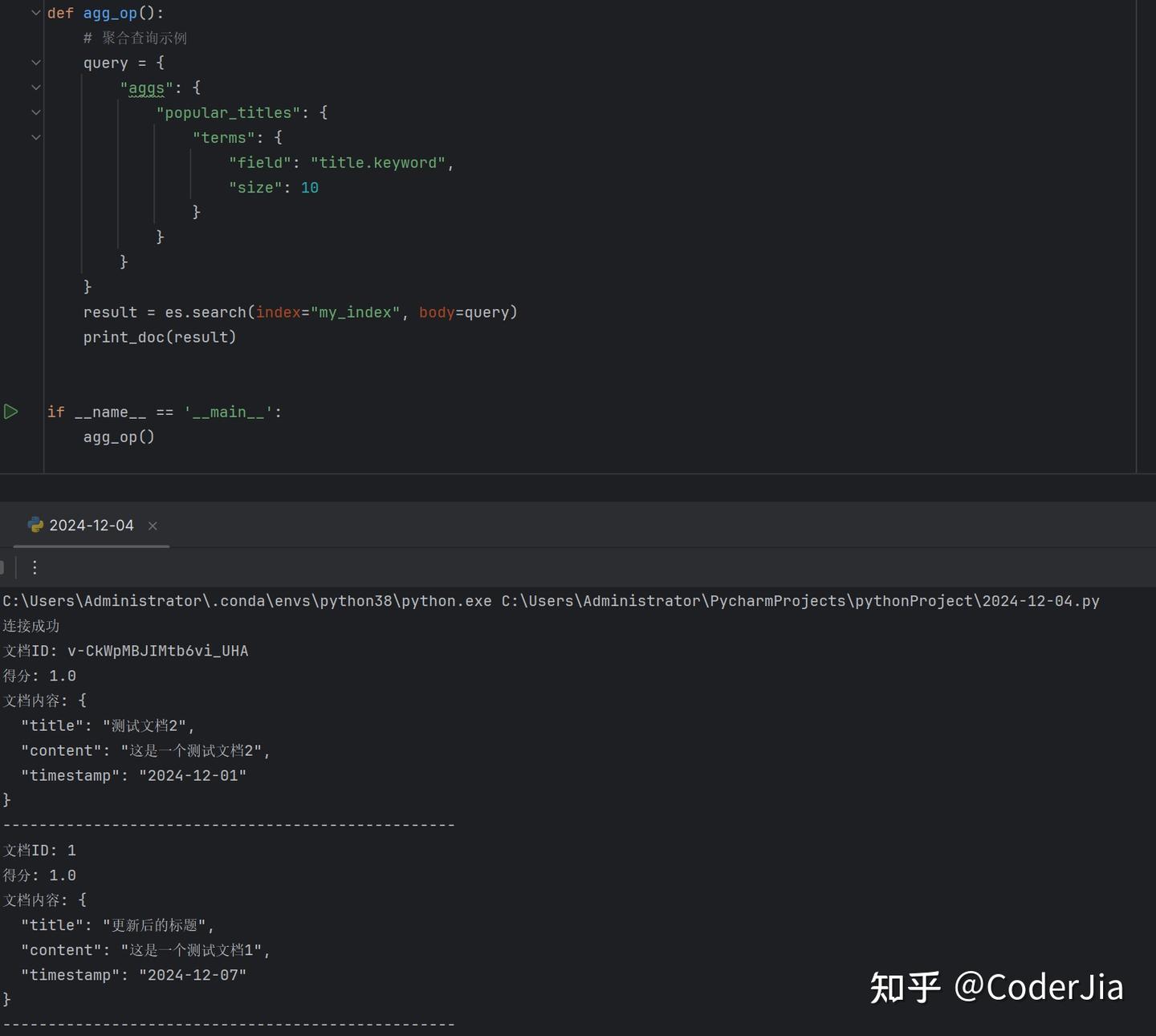1156x1036 pixels.
Task: Collapse the "terms" code block
Action: click(35, 137)
